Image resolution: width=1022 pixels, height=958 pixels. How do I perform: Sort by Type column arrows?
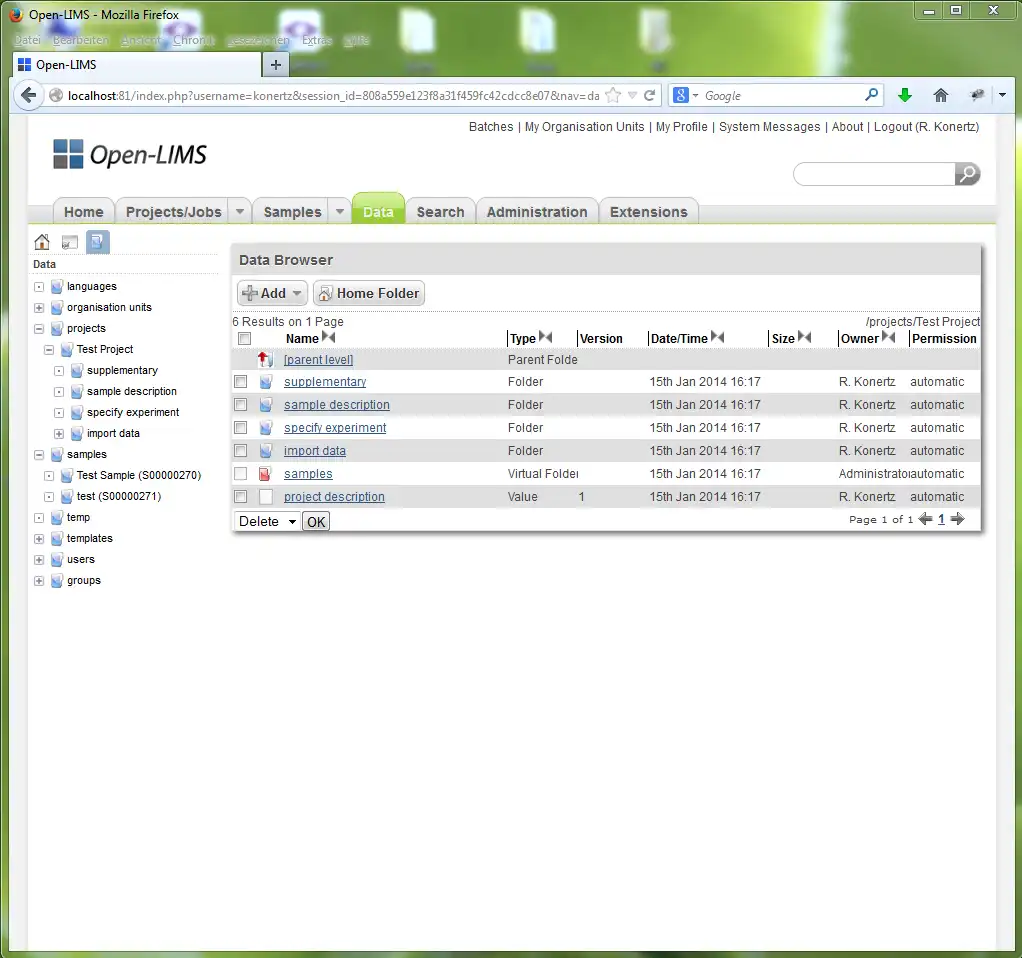click(x=546, y=338)
